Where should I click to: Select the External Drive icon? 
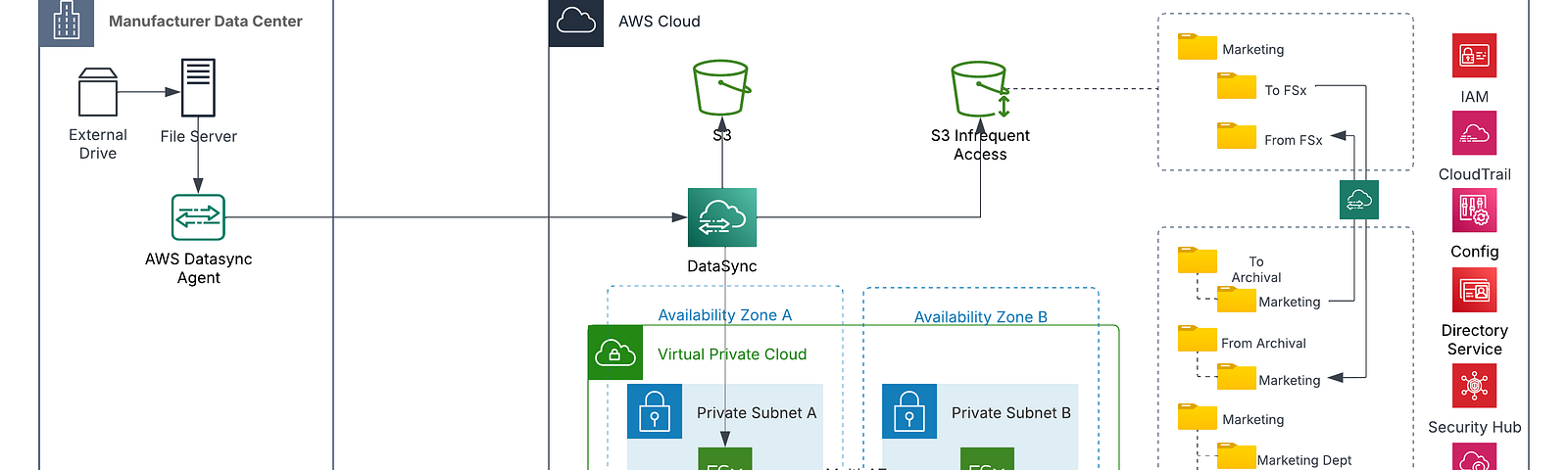98,92
